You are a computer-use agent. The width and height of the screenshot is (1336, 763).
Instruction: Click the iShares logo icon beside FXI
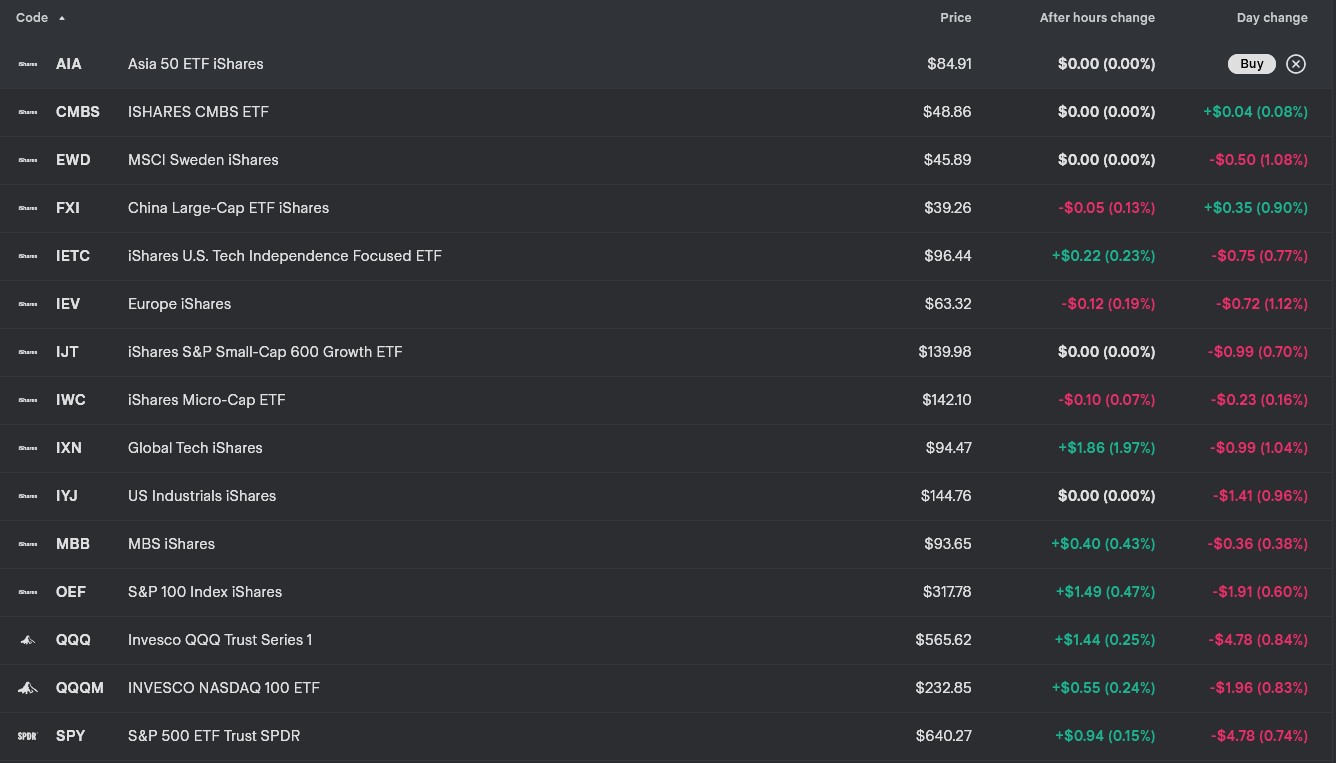click(x=28, y=208)
